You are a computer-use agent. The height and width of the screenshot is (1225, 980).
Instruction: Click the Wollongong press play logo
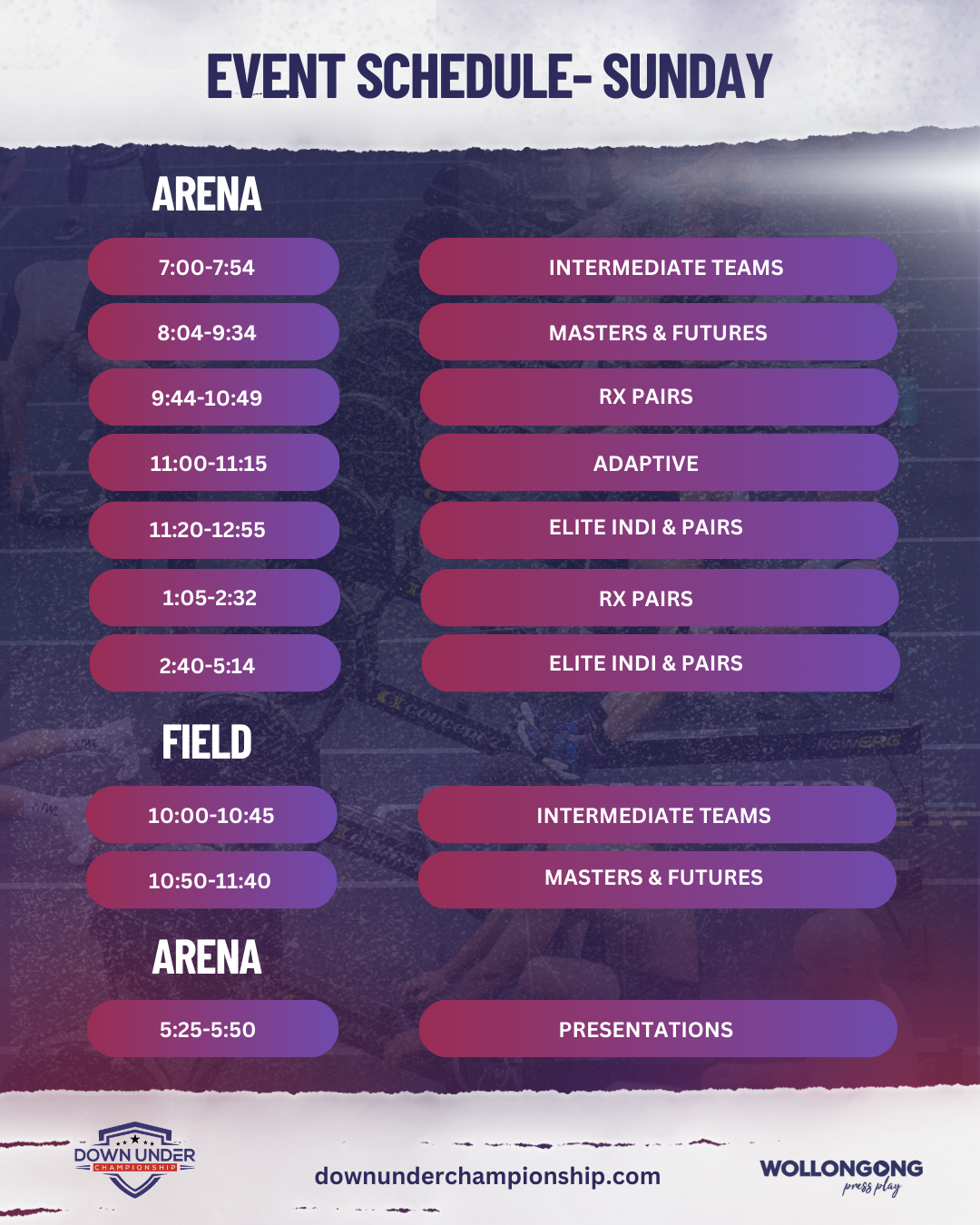pyautogui.click(x=841, y=1175)
